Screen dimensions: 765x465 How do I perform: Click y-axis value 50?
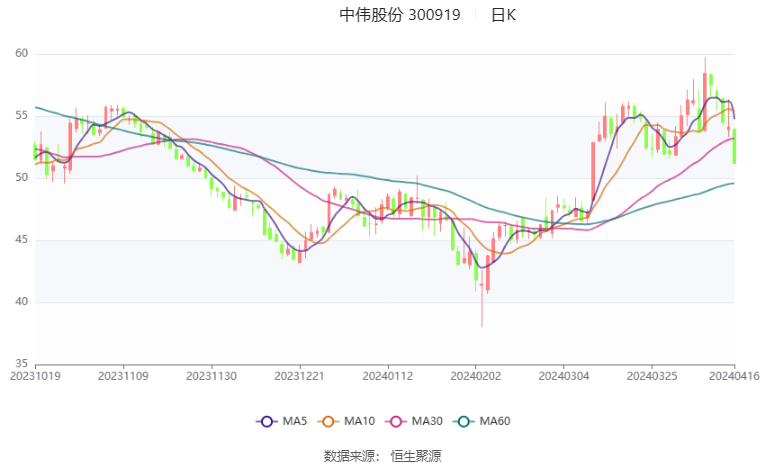(21, 178)
